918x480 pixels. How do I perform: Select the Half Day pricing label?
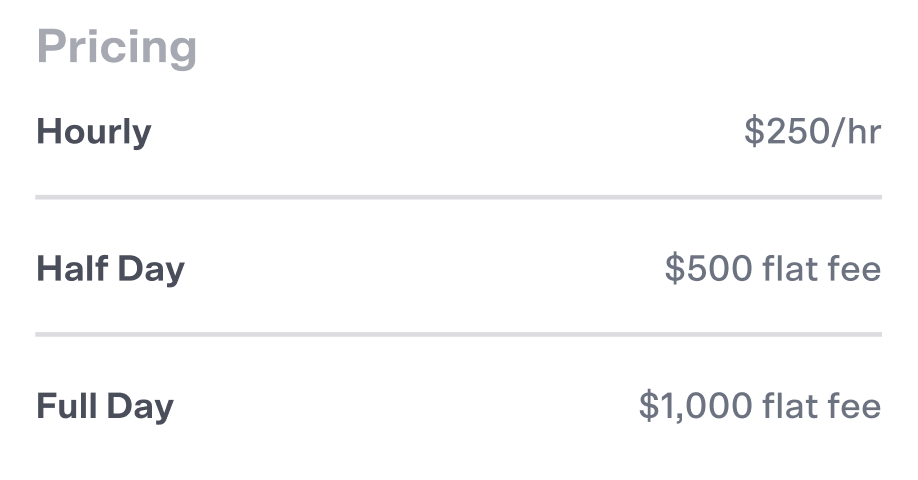(110, 269)
